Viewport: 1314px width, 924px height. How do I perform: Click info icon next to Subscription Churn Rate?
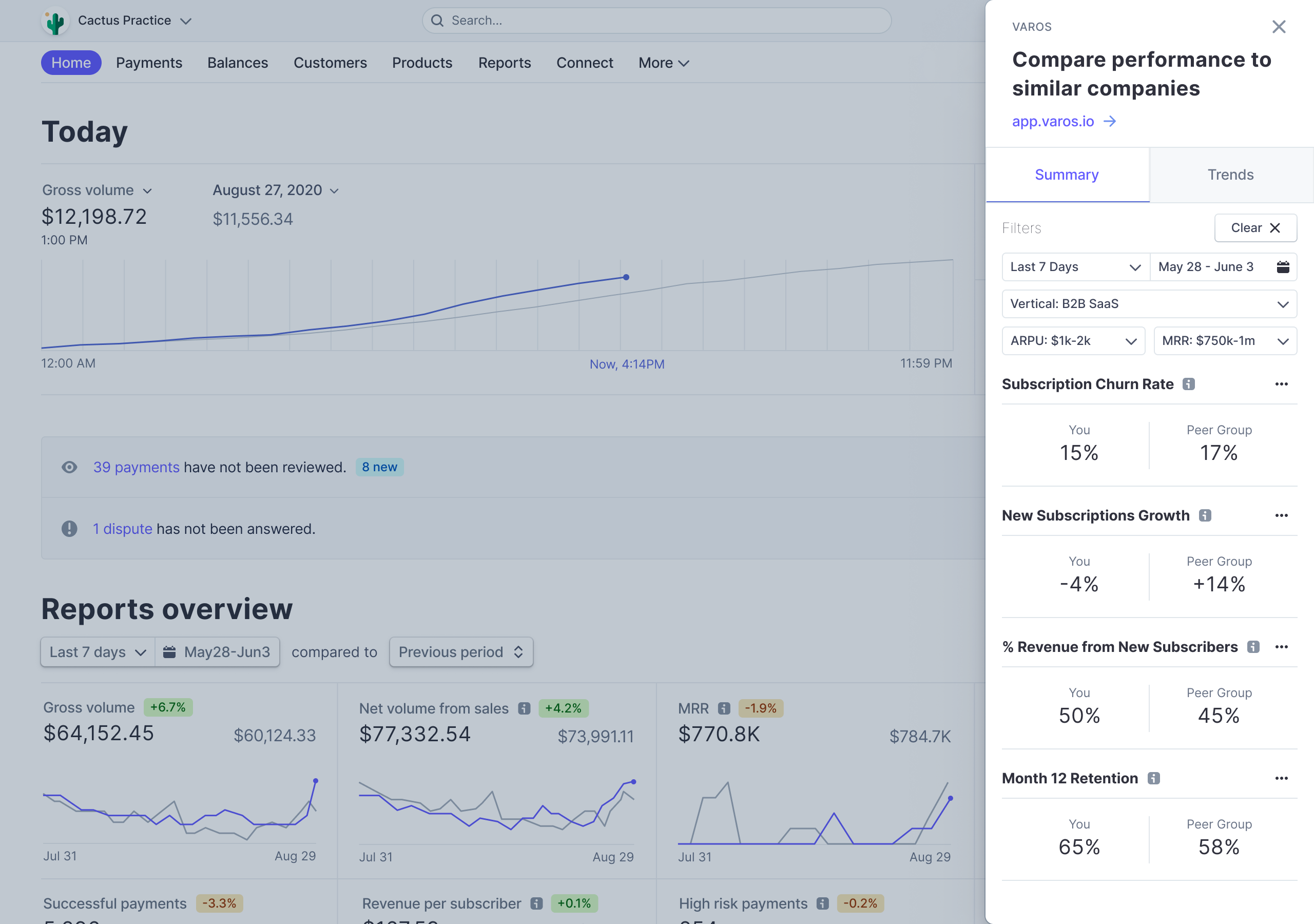point(1189,384)
